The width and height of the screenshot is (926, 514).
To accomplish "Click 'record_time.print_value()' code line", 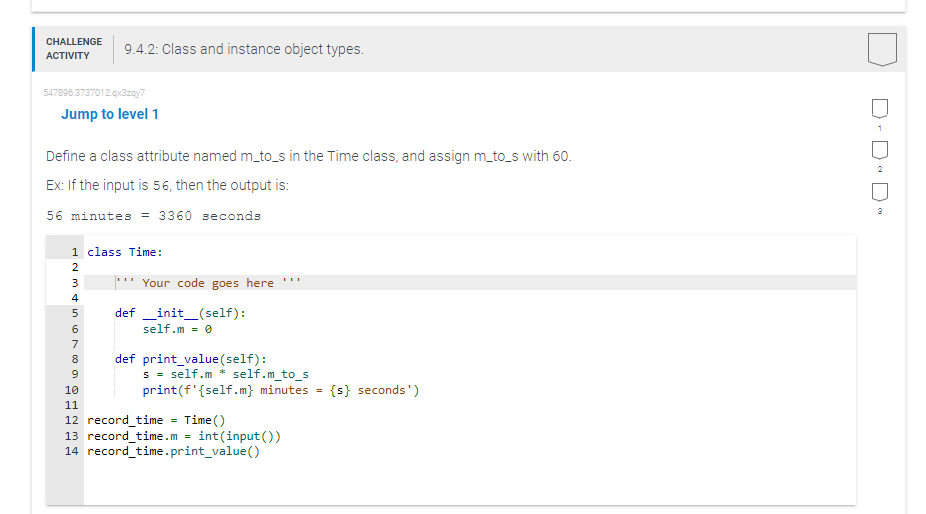I will click(x=173, y=451).
